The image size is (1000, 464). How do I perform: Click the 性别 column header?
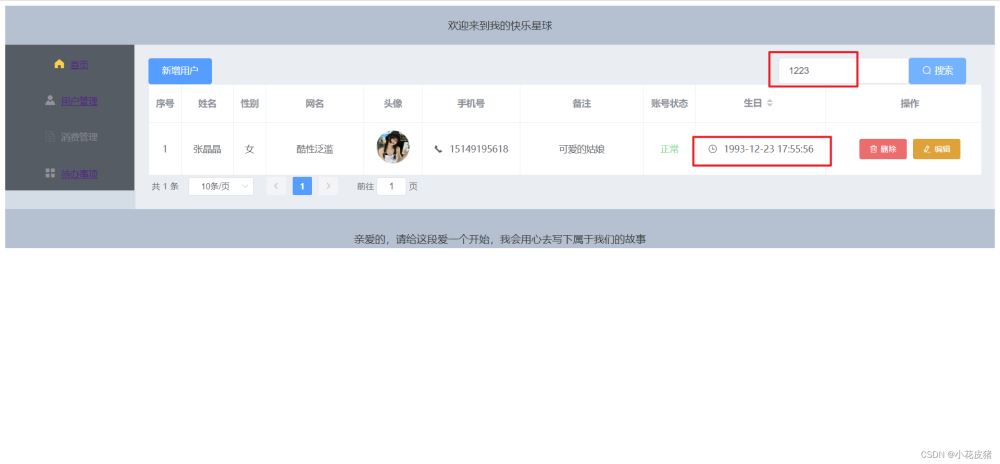[249, 103]
